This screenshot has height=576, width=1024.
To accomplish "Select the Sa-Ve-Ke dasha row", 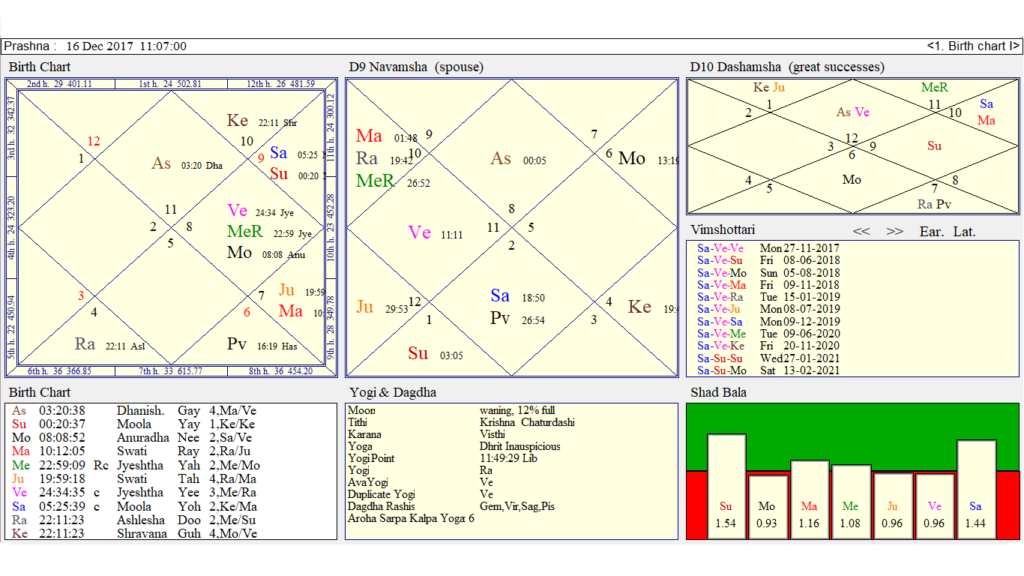I will [768, 346].
